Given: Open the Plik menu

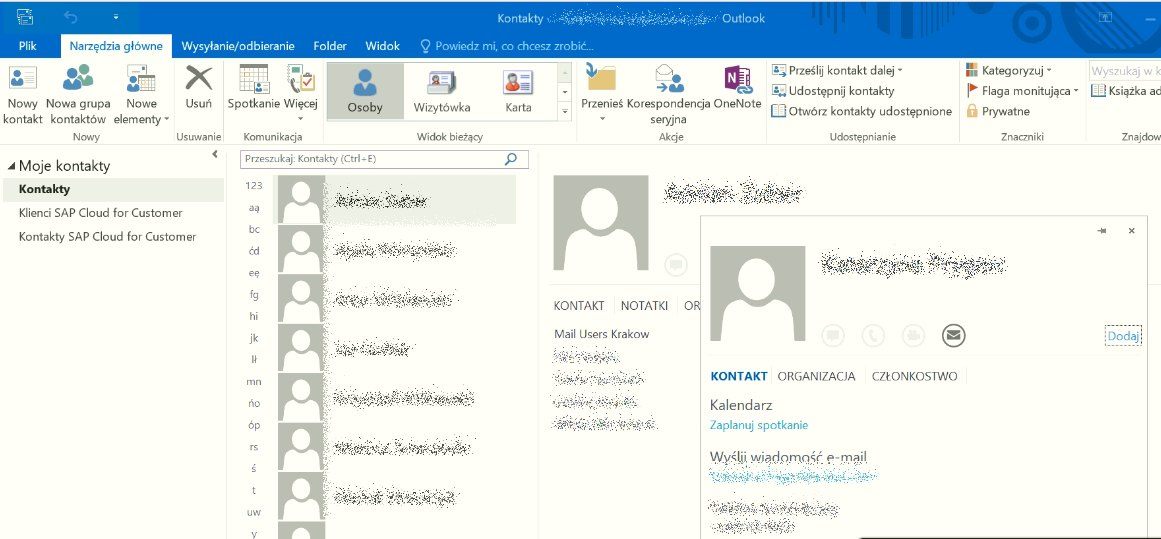Looking at the screenshot, I should 28,46.
